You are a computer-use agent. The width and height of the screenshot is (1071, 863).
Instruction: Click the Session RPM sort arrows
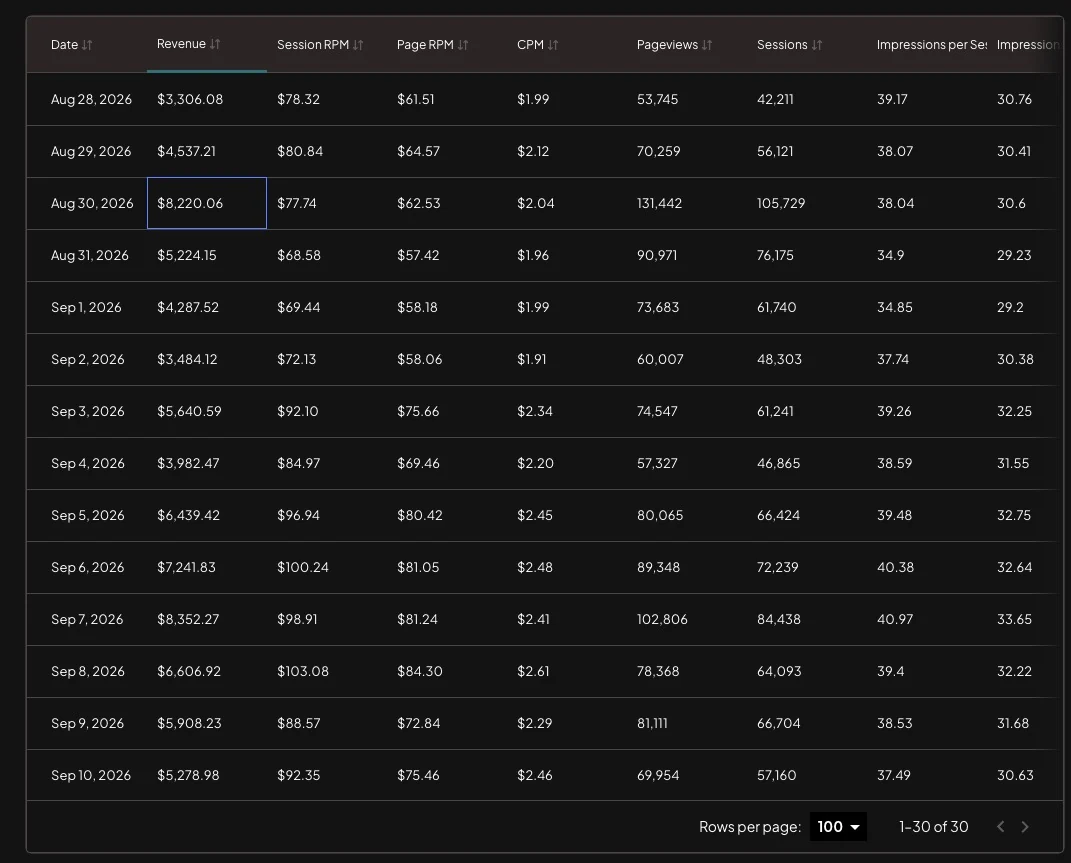(358, 45)
